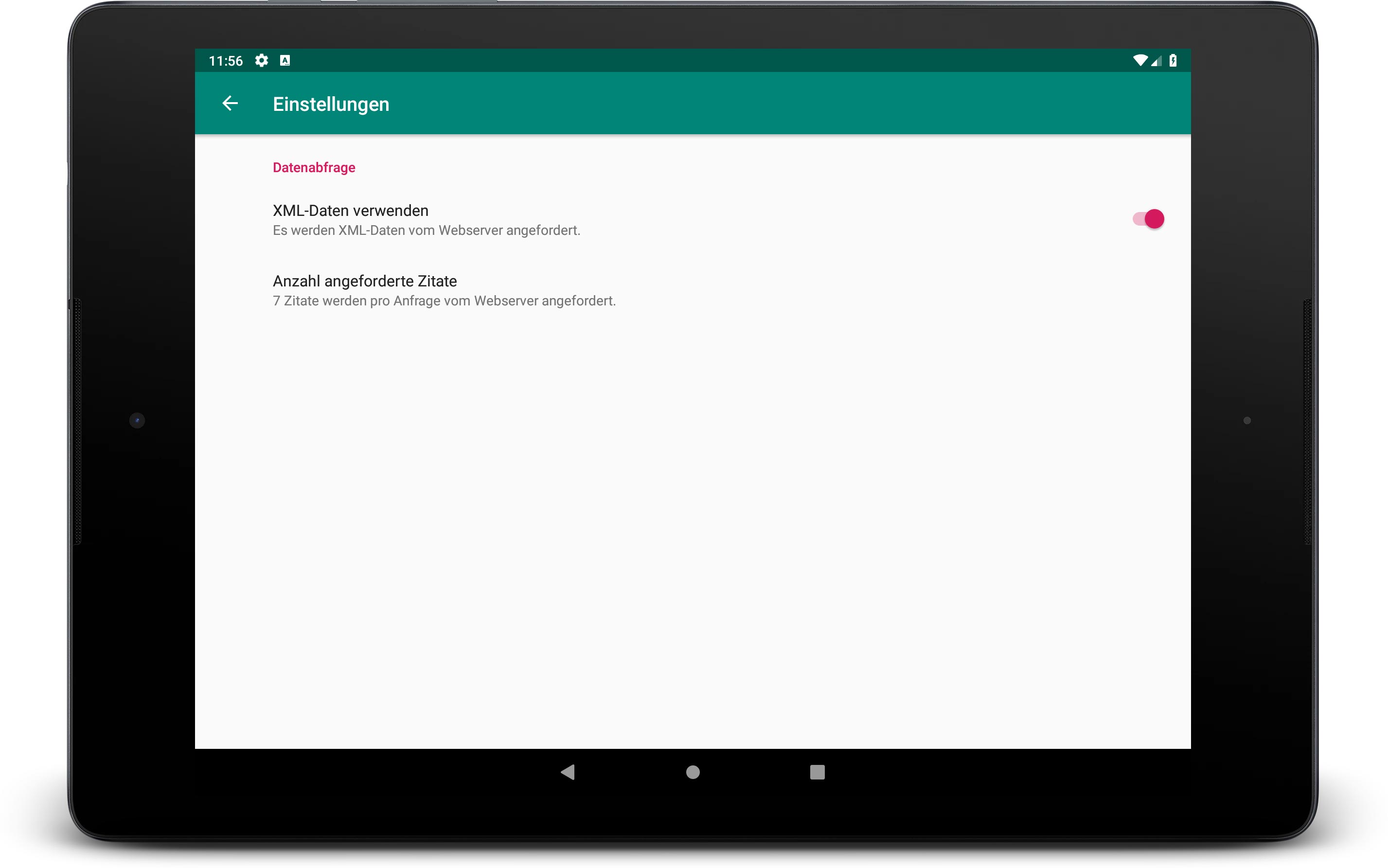Tap the cellular signal status icon
Viewport: 1388px width, 868px height.
(x=1156, y=60)
